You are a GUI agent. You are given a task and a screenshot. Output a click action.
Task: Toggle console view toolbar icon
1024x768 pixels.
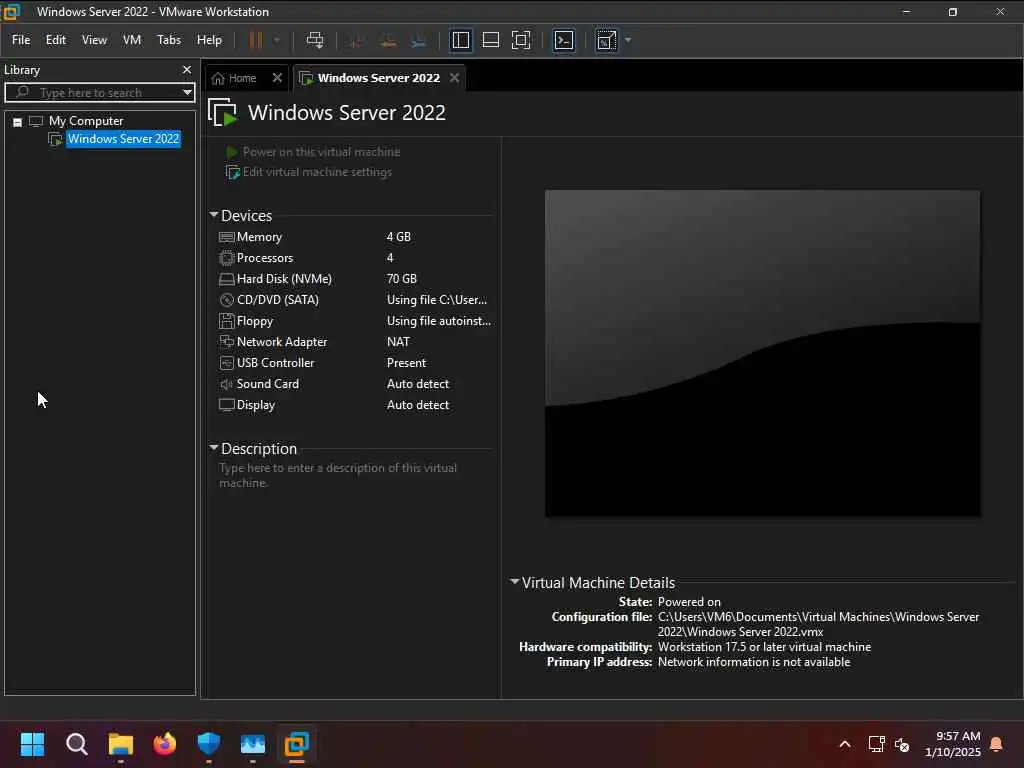coord(564,40)
